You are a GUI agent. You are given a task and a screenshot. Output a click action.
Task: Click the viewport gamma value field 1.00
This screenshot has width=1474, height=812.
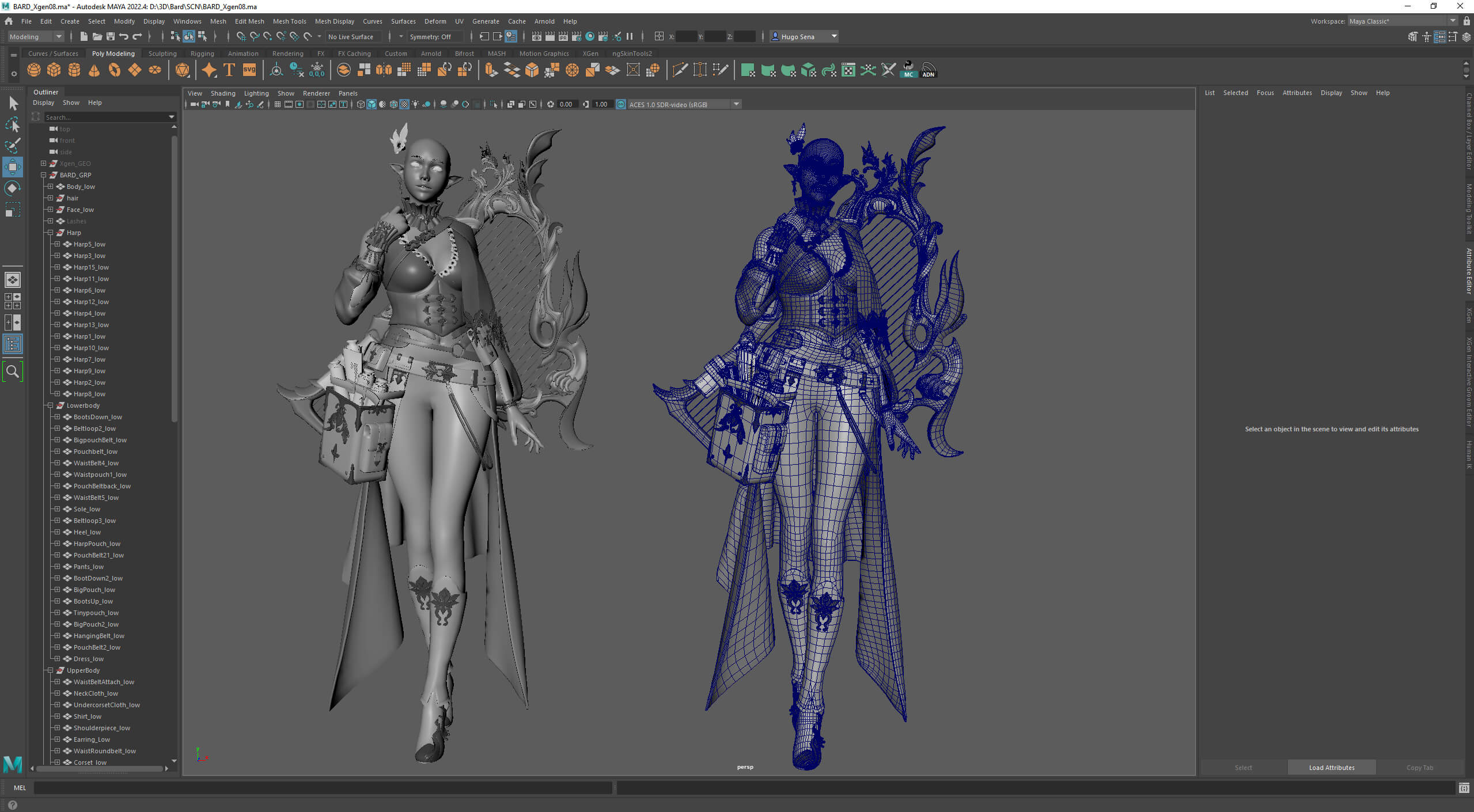[x=601, y=104]
